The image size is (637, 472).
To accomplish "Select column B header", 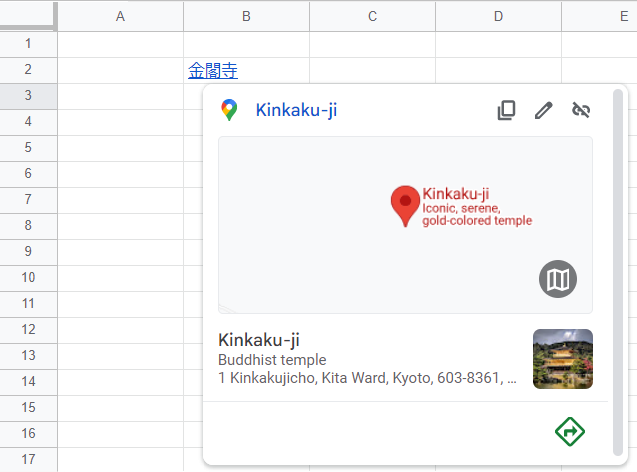I will (x=246, y=16).
